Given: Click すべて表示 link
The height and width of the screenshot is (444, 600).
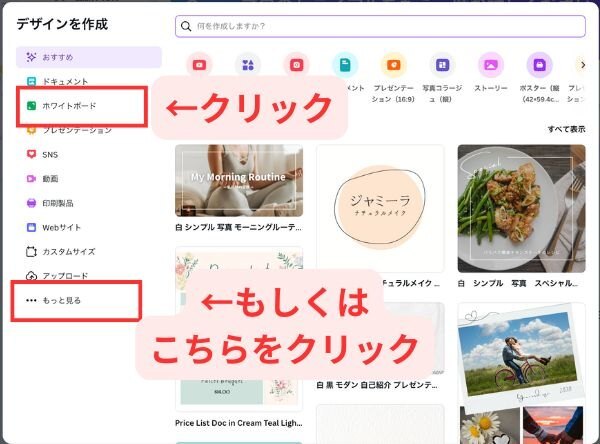Looking at the screenshot, I should (566, 129).
